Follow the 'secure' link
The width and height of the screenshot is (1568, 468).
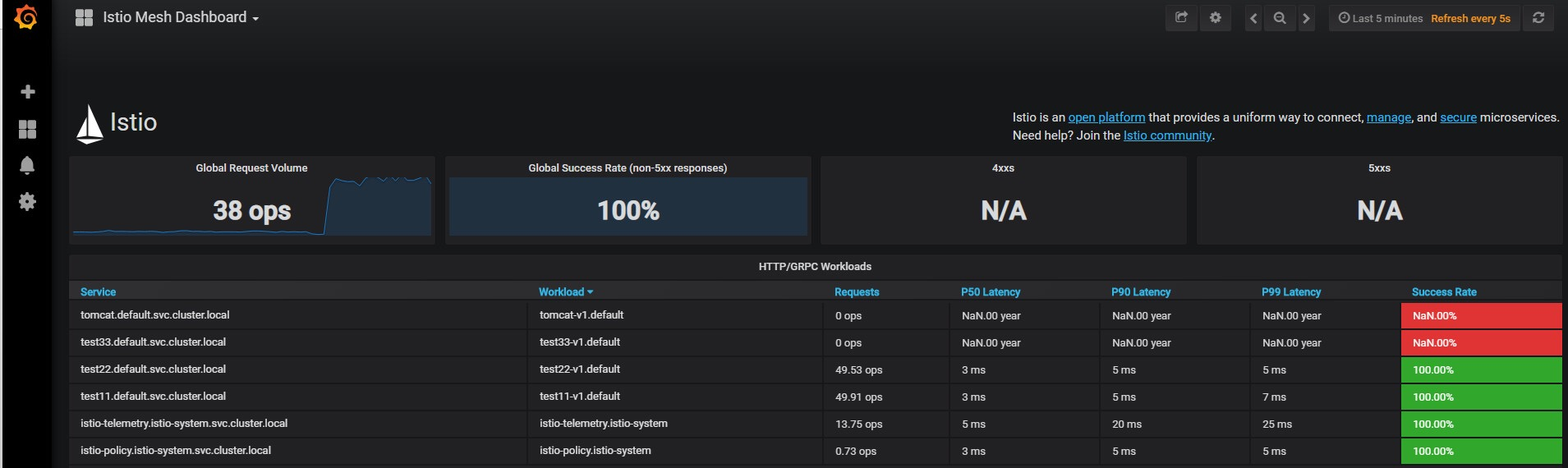click(1458, 117)
